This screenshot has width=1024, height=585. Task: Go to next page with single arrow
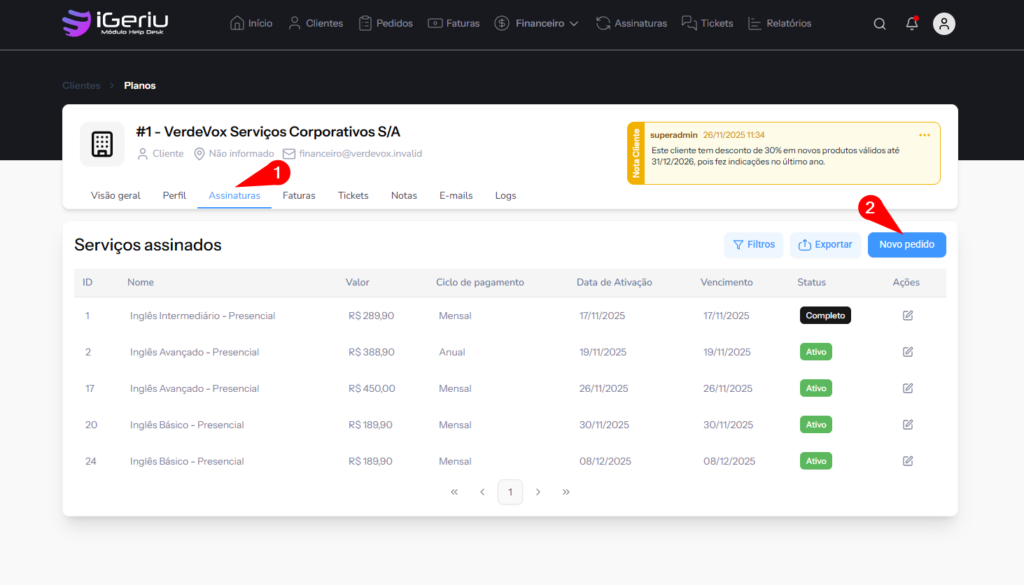[538, 492]
